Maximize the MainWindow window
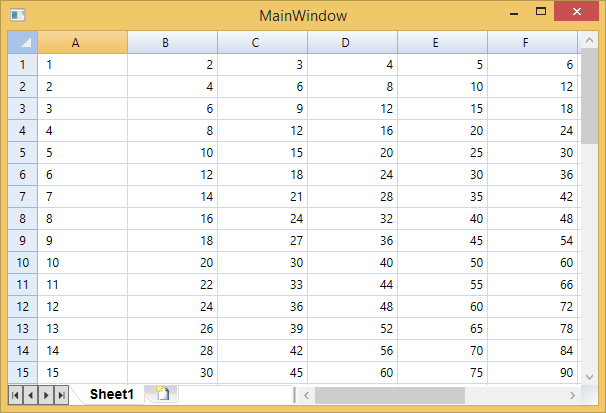The height and width of the screenshot is (413, 606). tap(541, 13)
